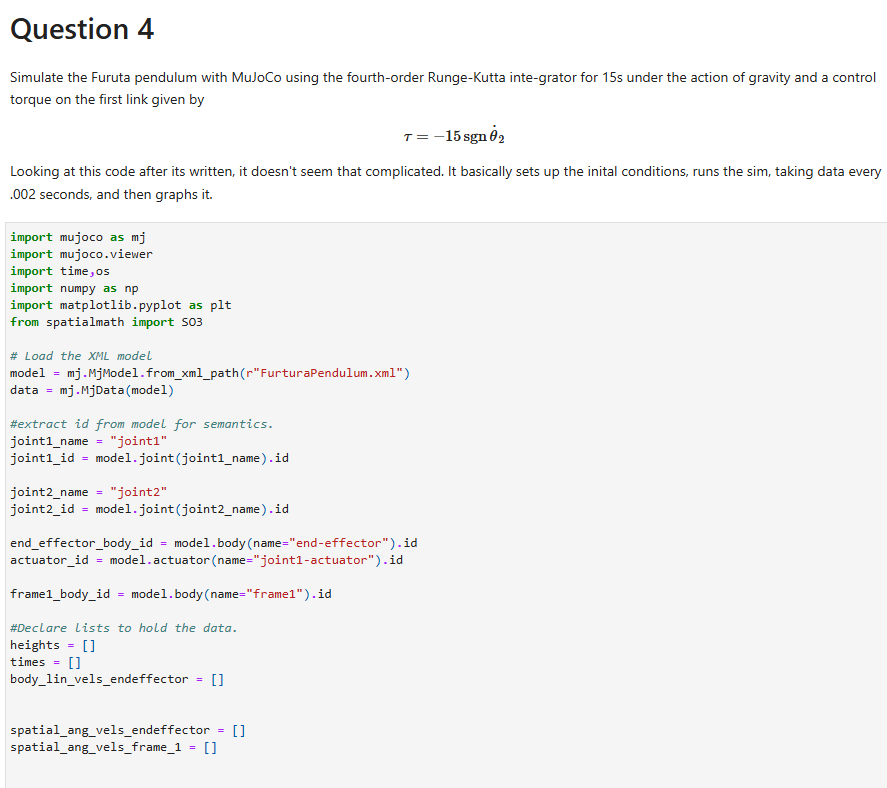This screenshot has width=887, height=788.
Task: Click the "data = mj.MjData(model)" line
Action: pos(92,390)
